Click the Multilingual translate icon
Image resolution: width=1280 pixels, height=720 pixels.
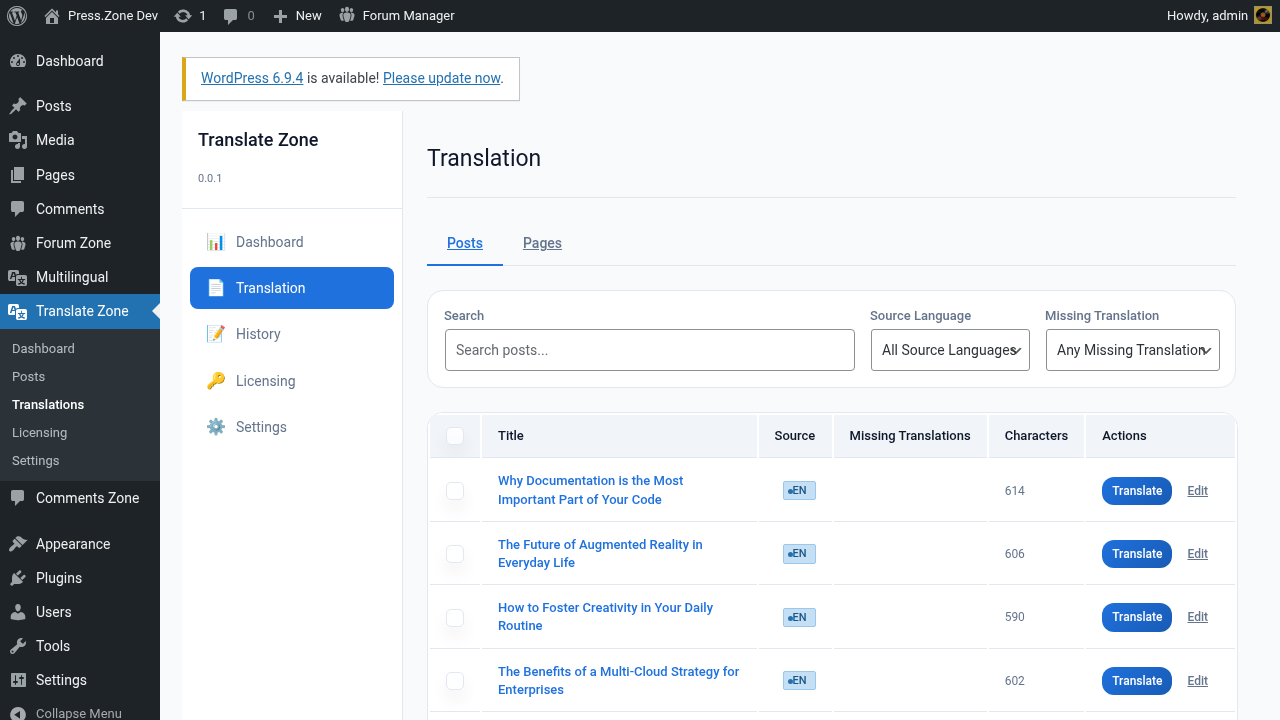18,277
